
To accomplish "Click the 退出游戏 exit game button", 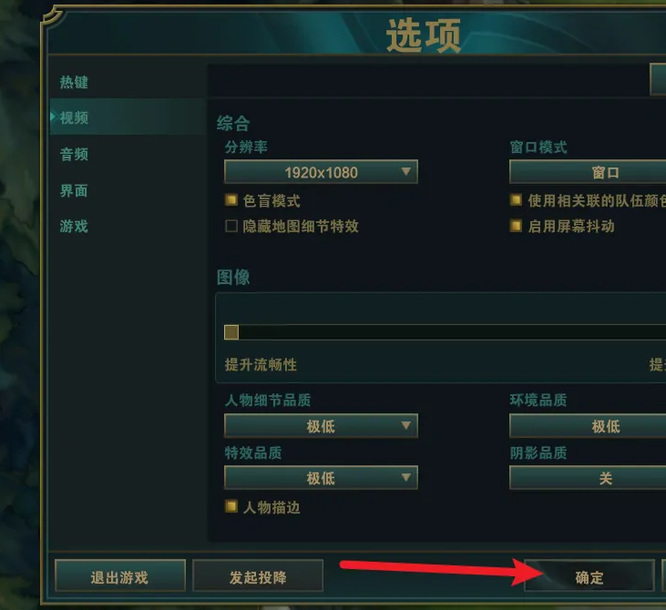I will click(x=119, y=577).
